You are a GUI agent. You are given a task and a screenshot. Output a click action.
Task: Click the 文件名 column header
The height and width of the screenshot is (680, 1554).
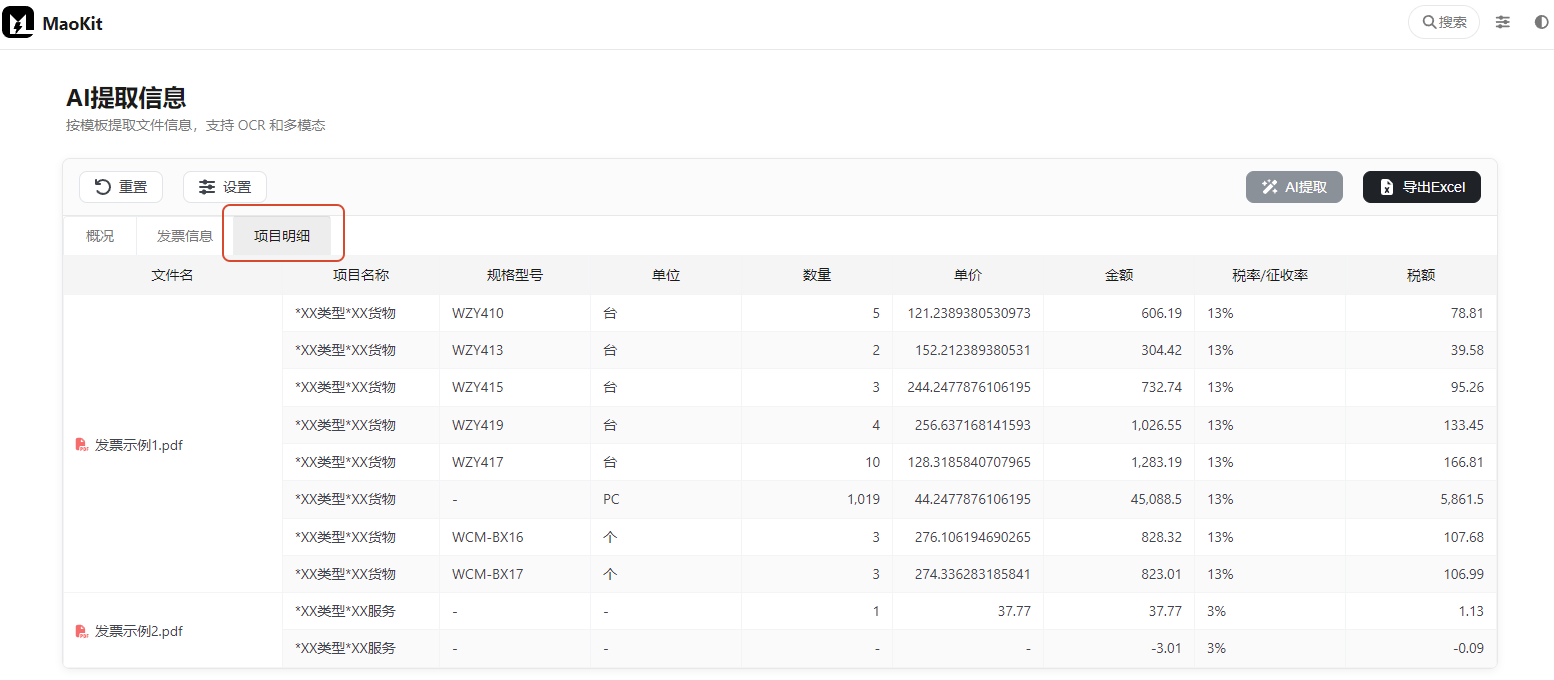tap(172, 275)
